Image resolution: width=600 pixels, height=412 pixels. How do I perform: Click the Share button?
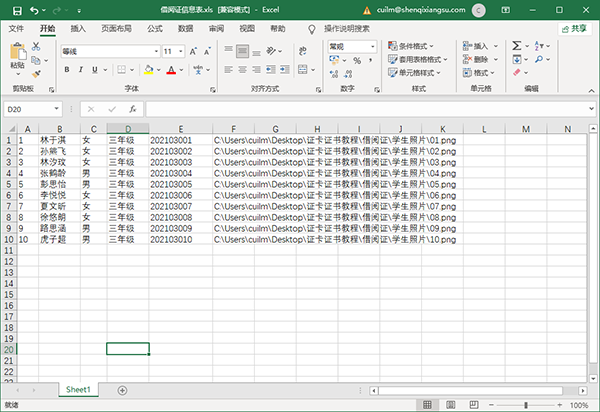(575, 29)
